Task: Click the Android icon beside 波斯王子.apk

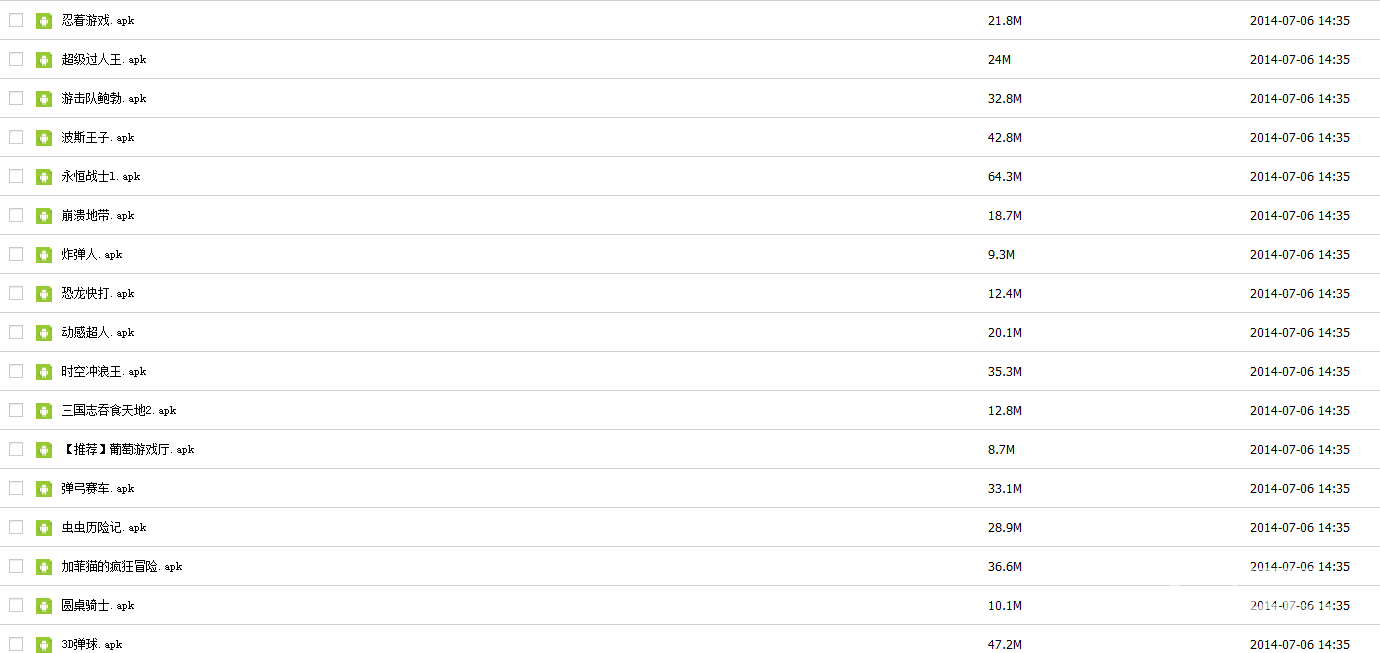Action: (x=44, y=138)
